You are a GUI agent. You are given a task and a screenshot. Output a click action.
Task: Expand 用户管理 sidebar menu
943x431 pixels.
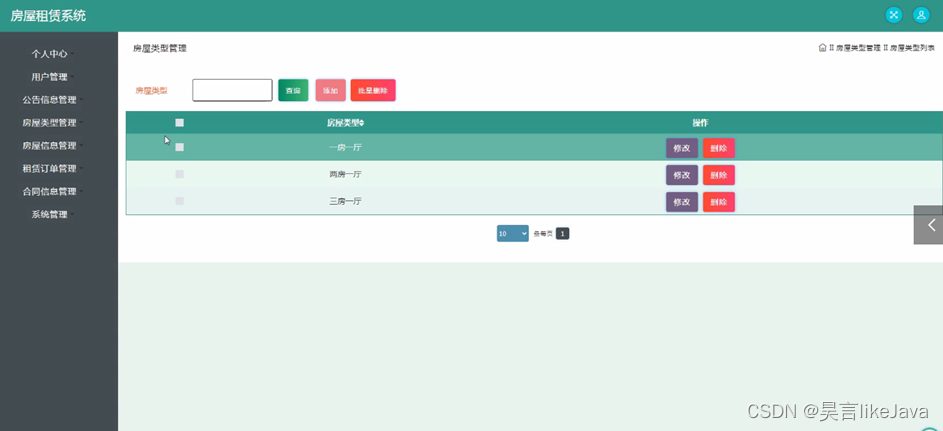(49, 77)
